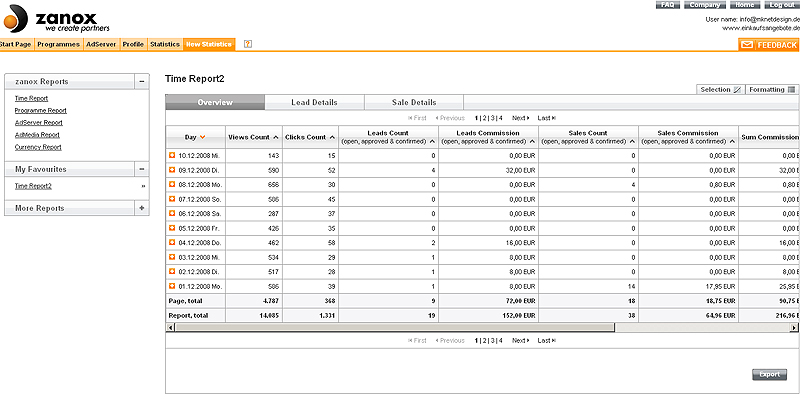Screen dimensions: 800x399
Task: Open the AdServer tab
Action: pyautogui.click(x=101, y=44)
